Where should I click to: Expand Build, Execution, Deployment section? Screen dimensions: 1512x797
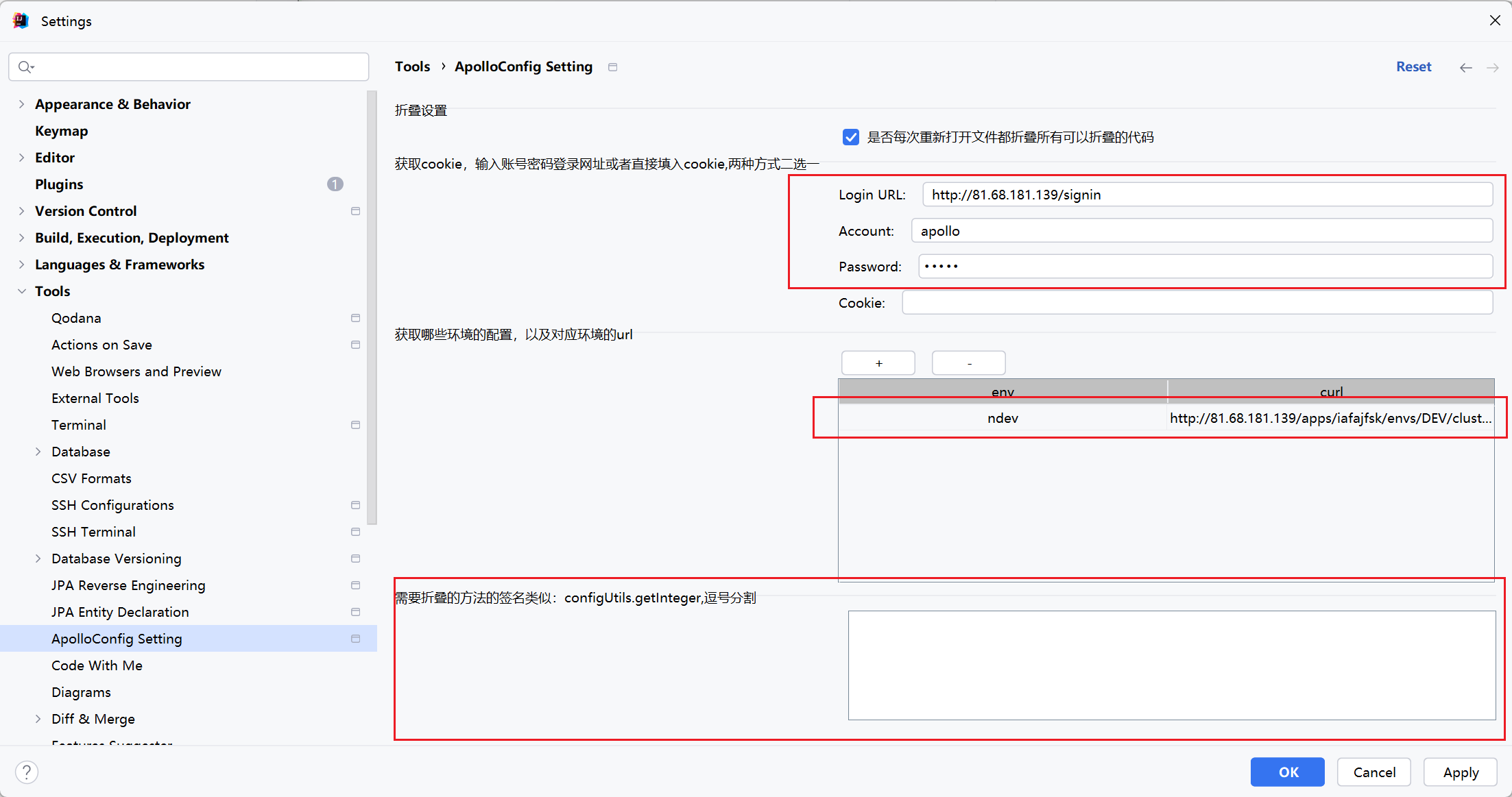(21, 238)
